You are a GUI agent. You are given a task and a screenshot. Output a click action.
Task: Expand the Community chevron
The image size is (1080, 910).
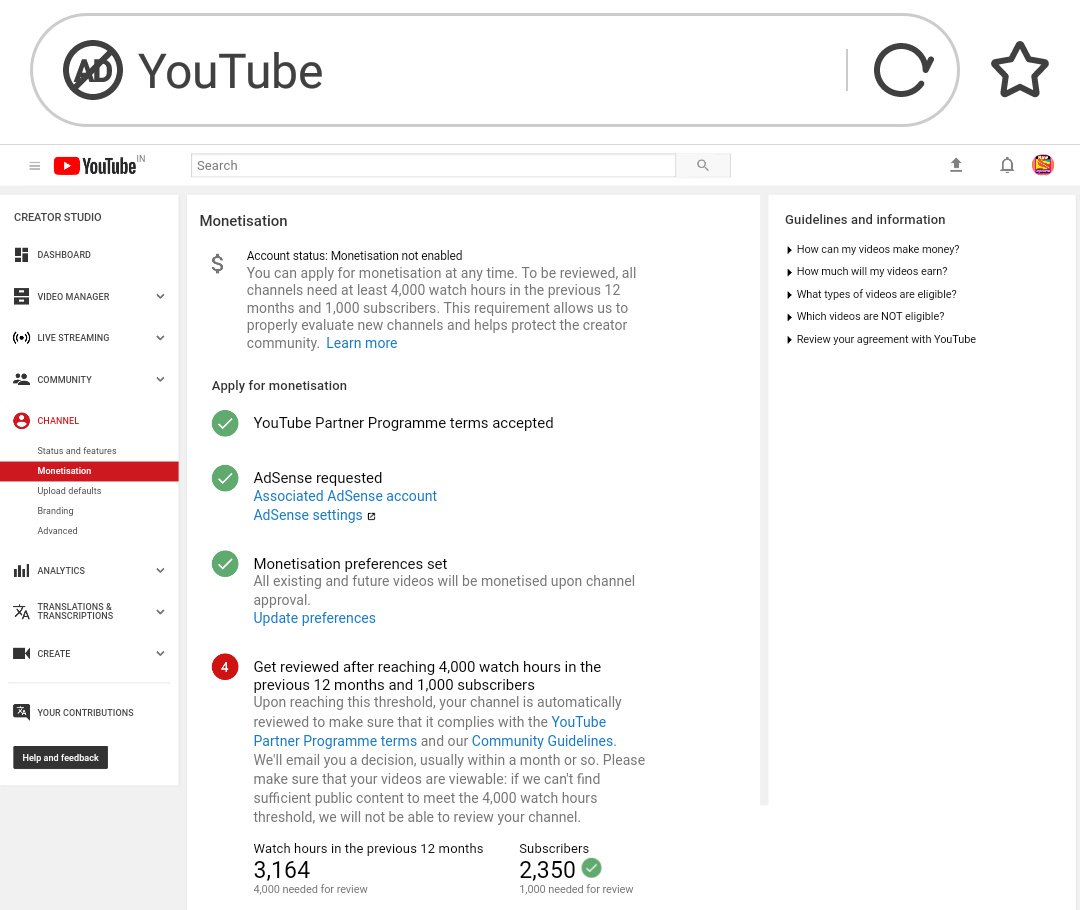(x=160, y=379)
